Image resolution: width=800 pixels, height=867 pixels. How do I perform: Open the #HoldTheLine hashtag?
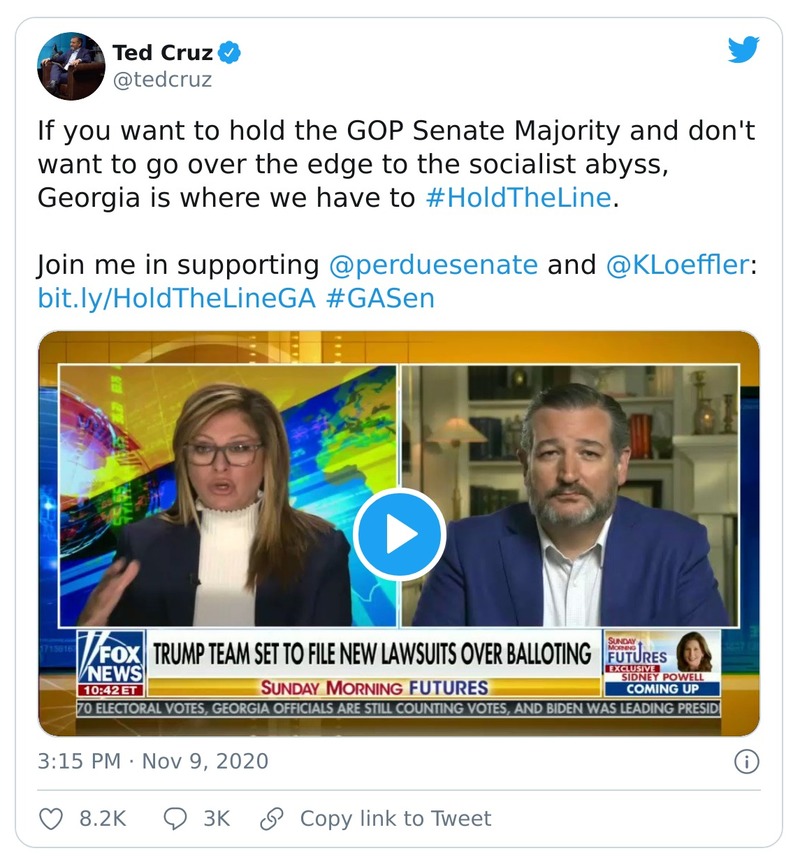tap(517, 197)
